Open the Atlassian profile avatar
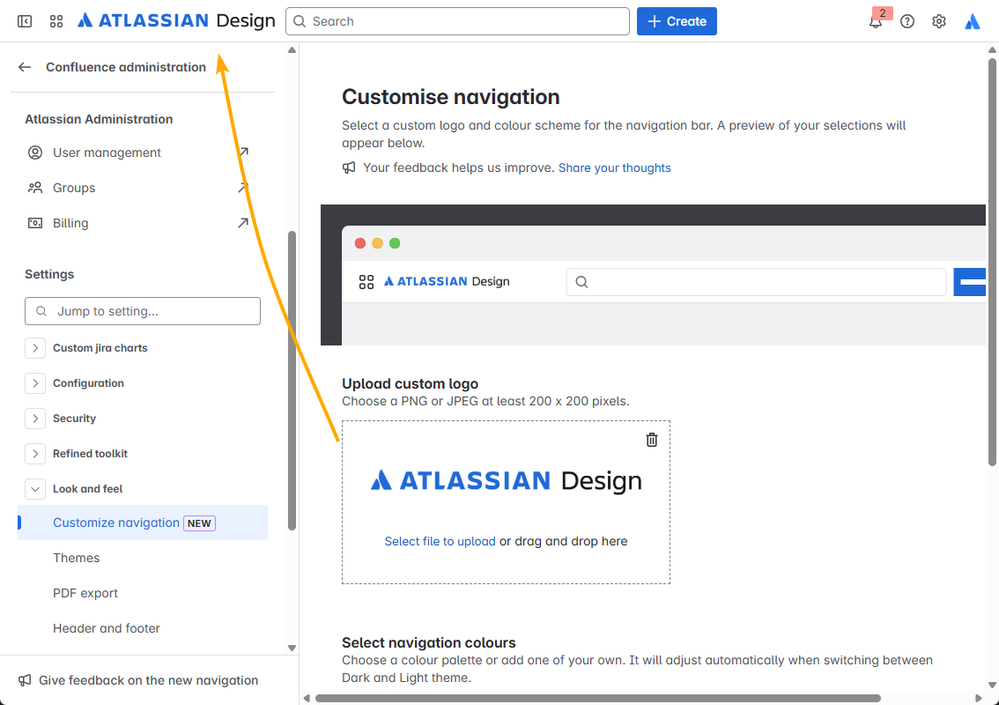 point(972,22)
